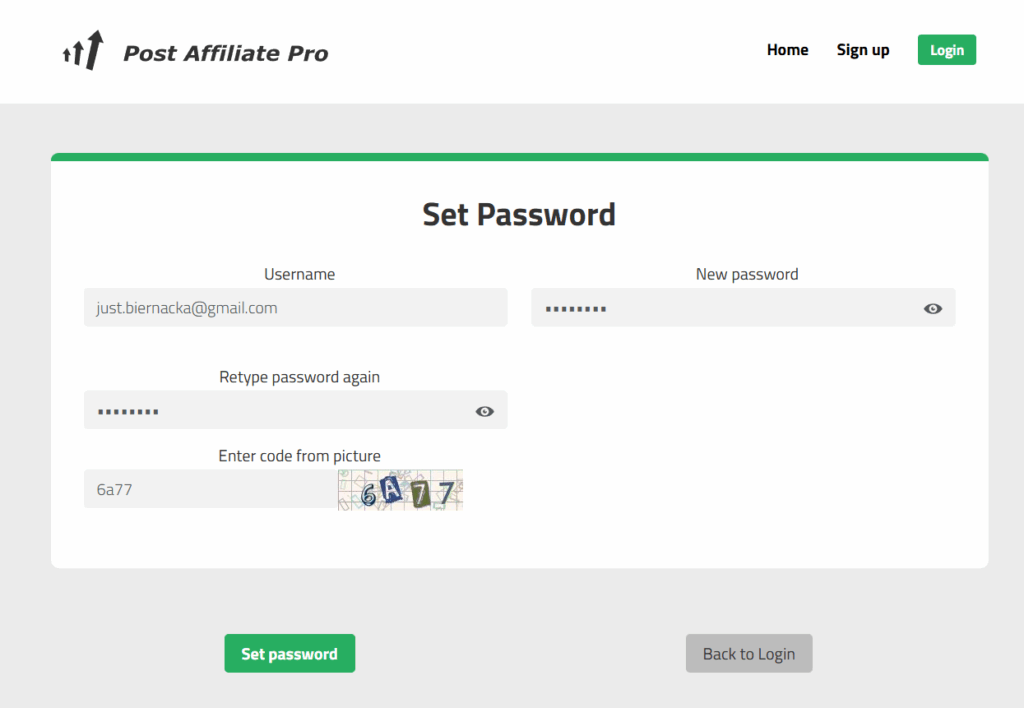Click the Retype password again label
This screenshot has width=1024, height=708.
tap(299, 378)
